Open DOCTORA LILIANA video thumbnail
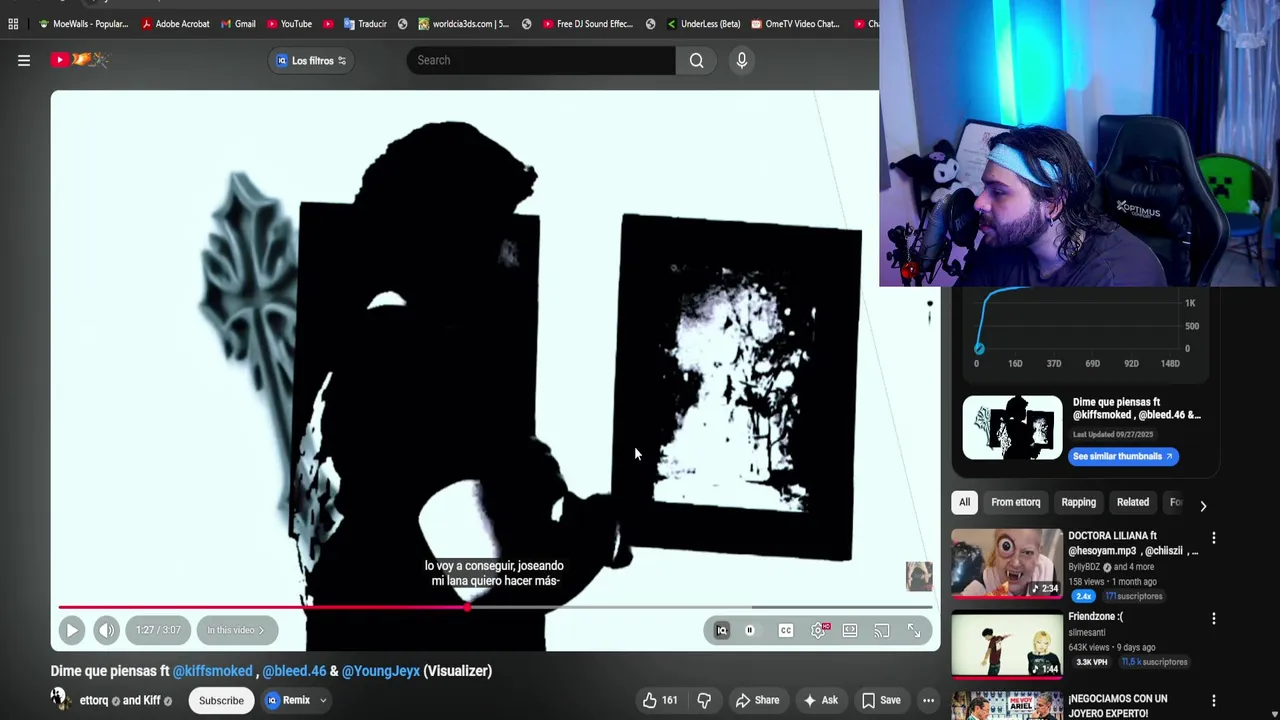Viewport: 1280px width, 720px height. pyautogui.click(x=1007, y=563)
